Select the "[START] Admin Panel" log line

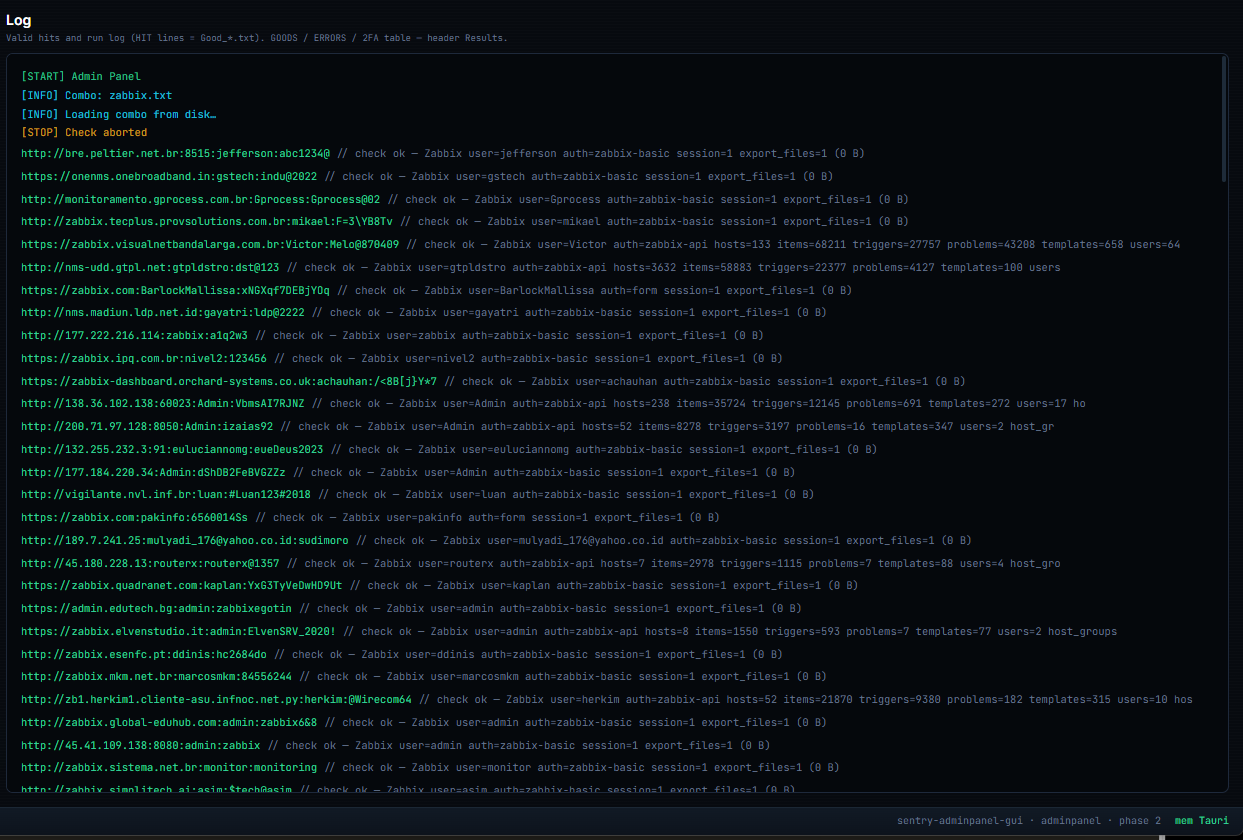(x=81, y=76)
